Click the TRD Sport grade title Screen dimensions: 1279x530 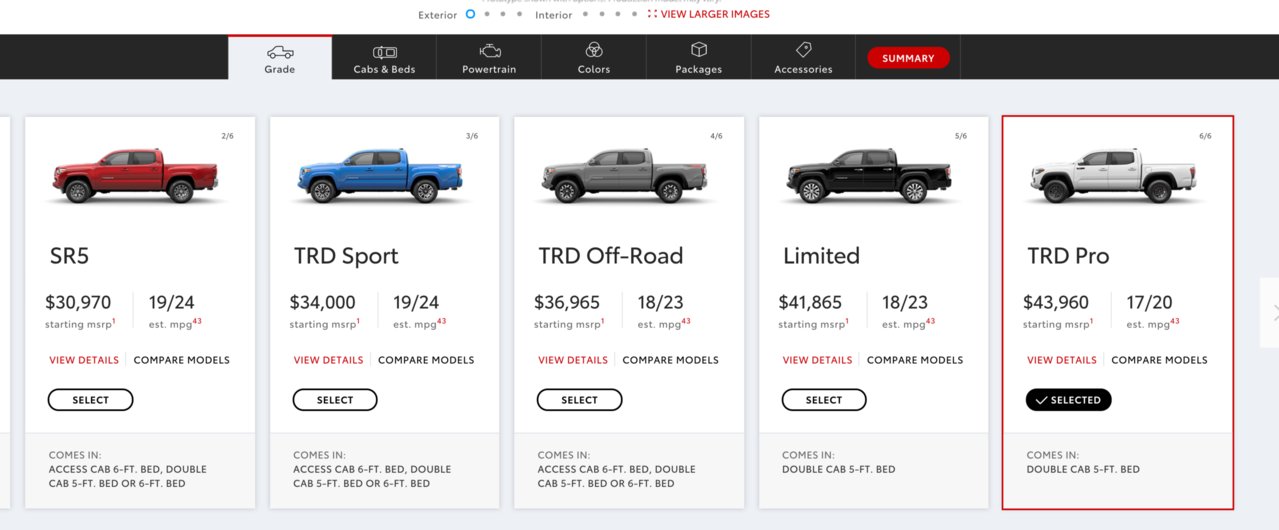click(x=346, y=256)
